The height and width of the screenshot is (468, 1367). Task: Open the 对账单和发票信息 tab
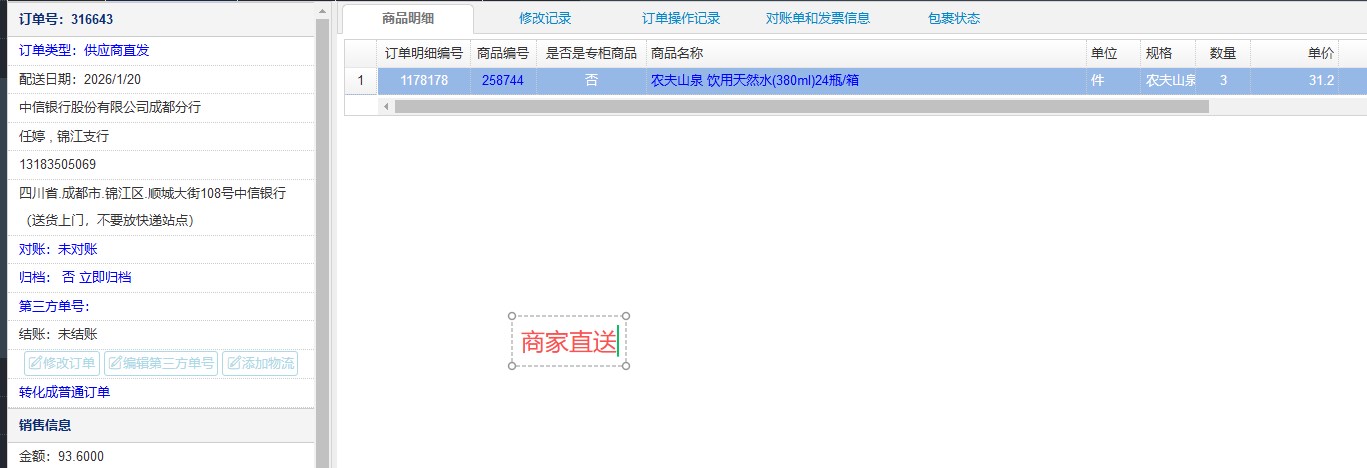tap(817, 18)
